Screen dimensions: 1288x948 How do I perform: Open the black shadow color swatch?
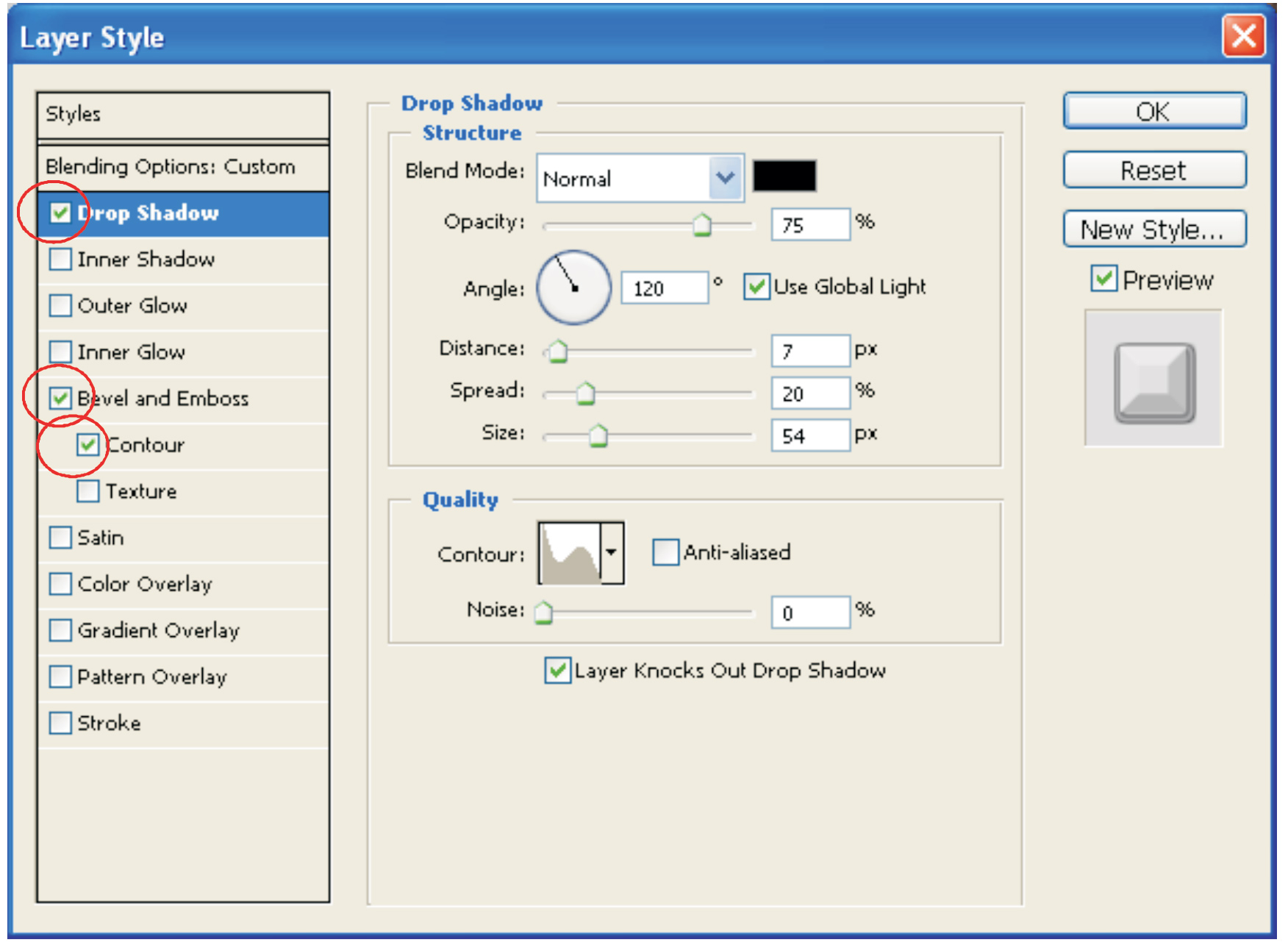click(784, 177)
